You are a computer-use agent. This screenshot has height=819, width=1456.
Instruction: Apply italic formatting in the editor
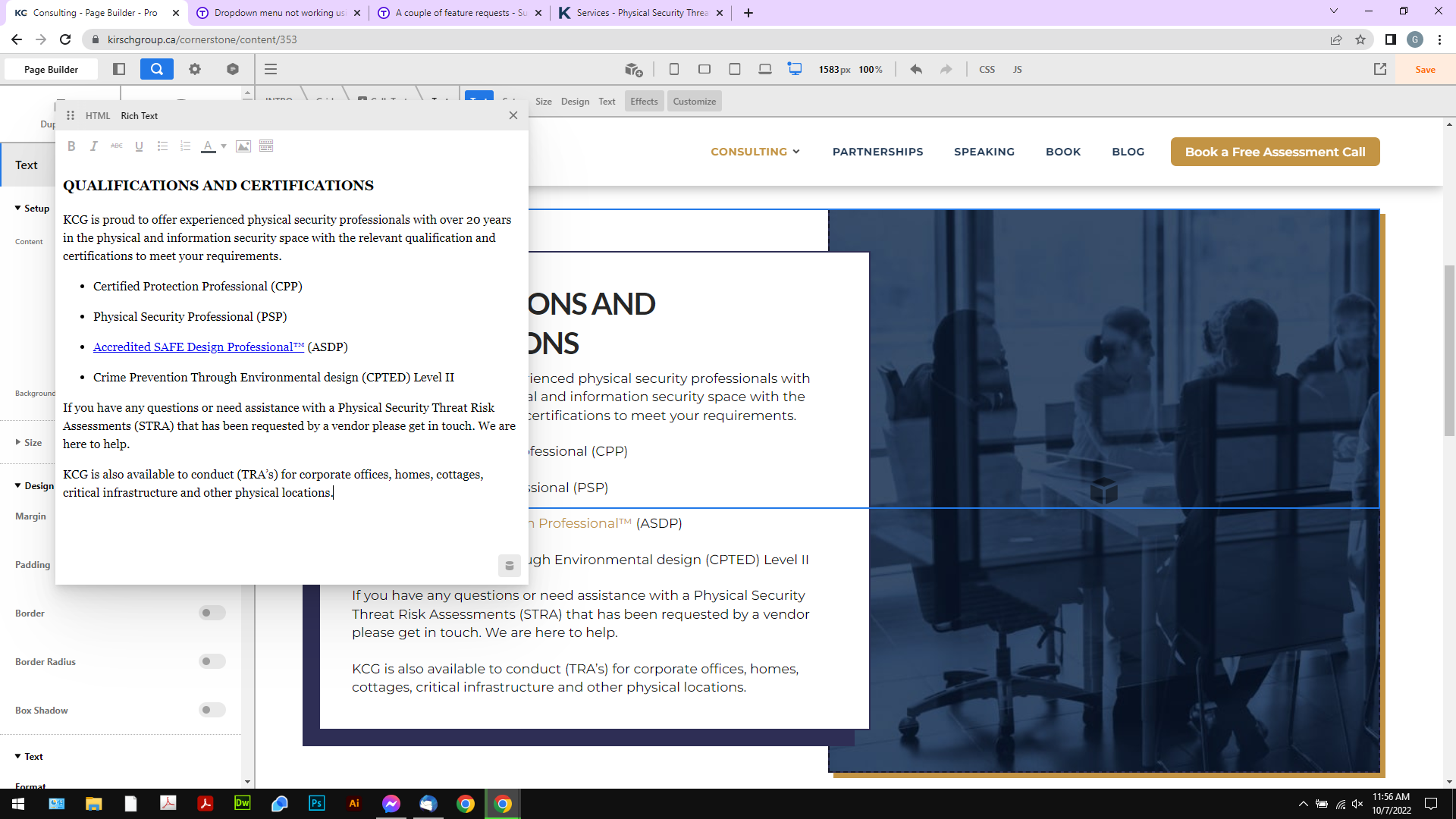(x=94, y=146)
